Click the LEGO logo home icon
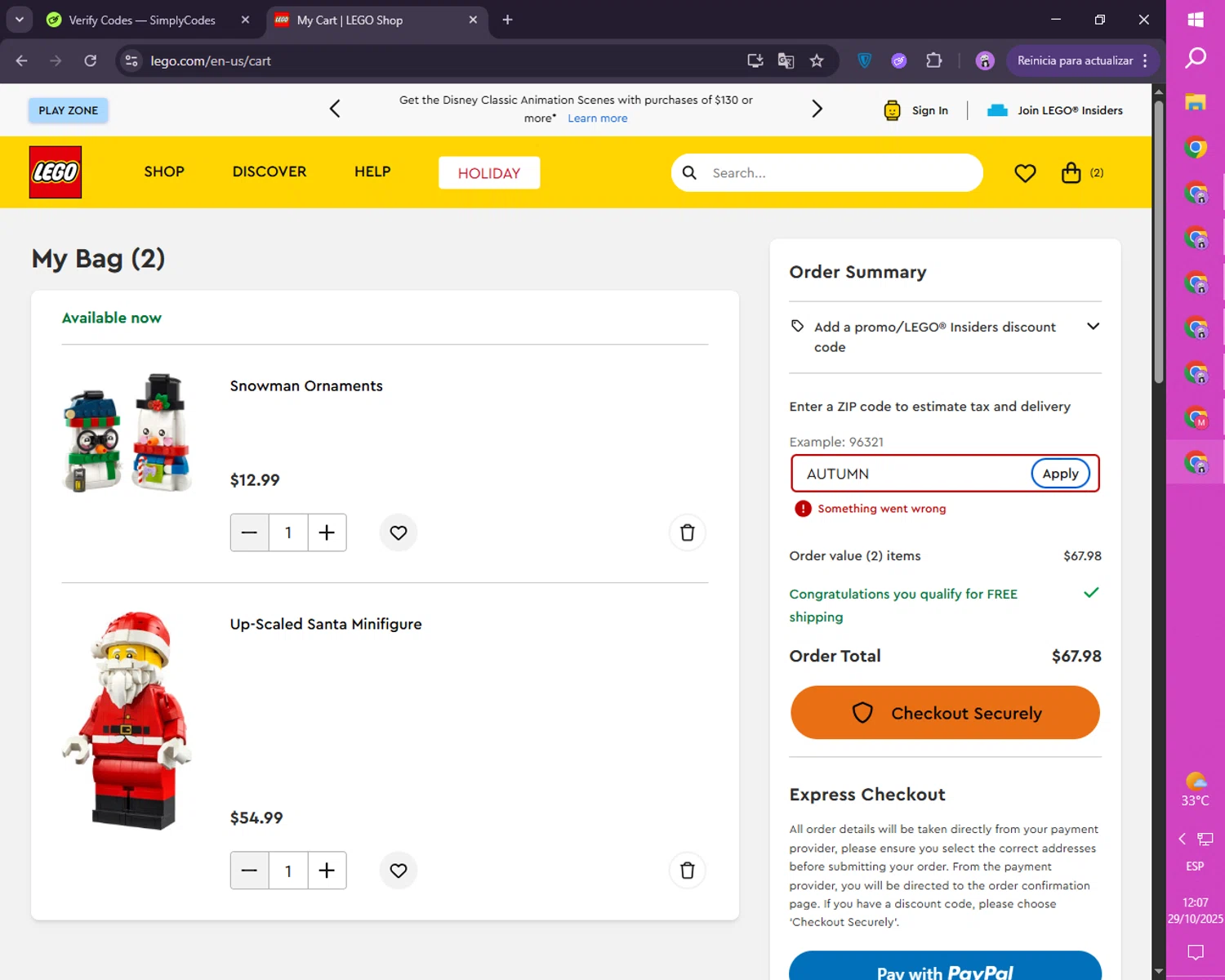1225x980 pixels. [x=56, y=172]
